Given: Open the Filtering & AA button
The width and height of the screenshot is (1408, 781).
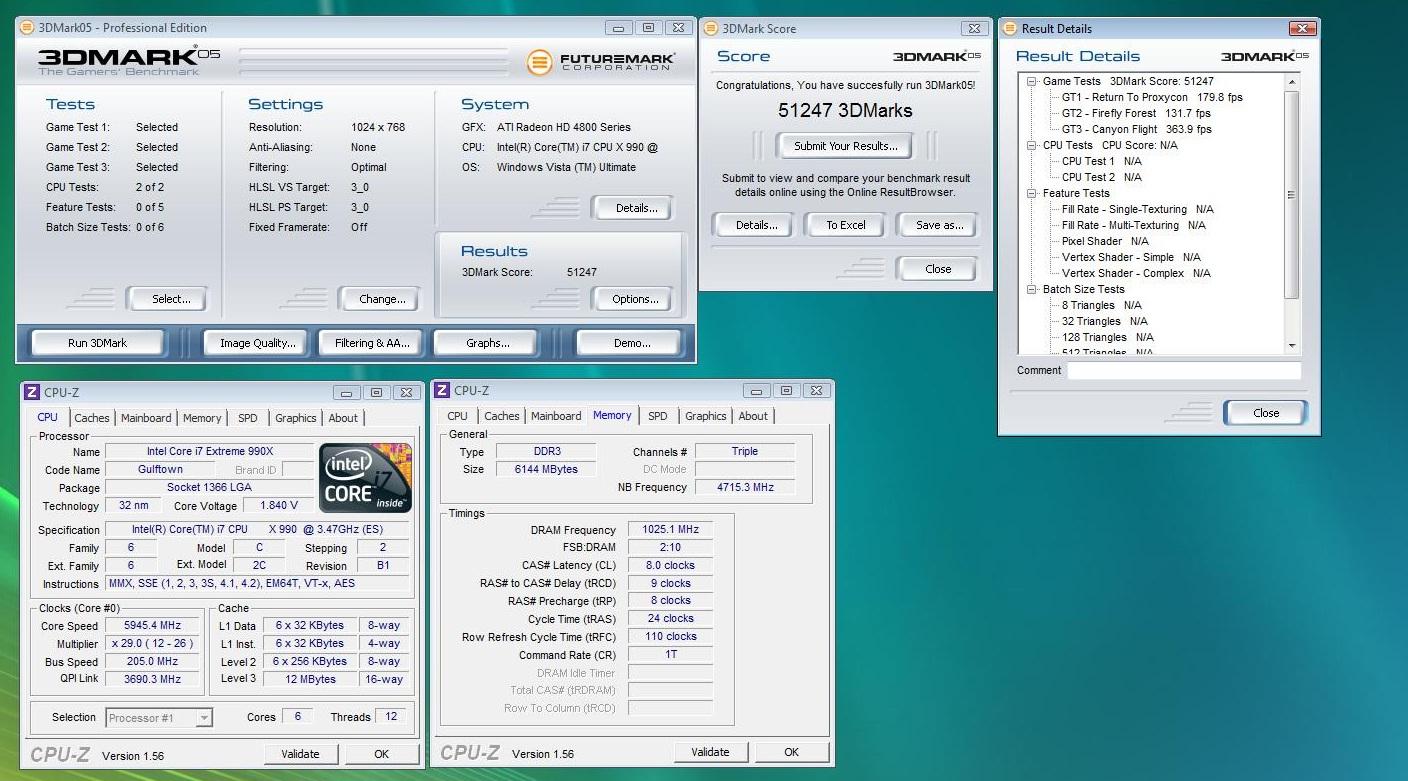Looking at the screenshot, I should 372,343.
